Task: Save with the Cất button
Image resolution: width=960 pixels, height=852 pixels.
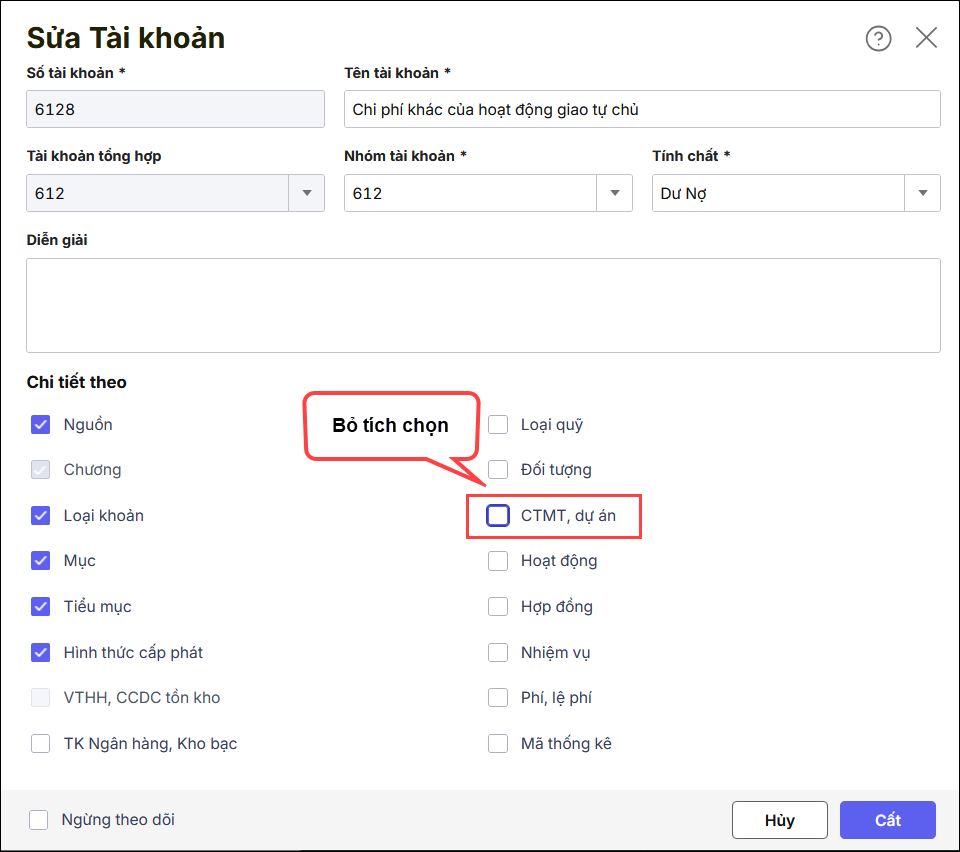Action: [x=888, y=820]
